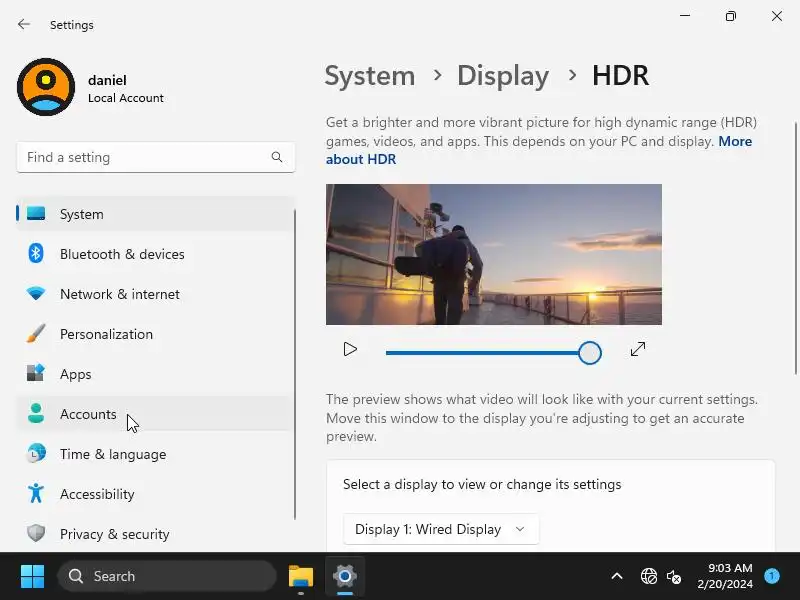800x600 pixels.
Task: Click the Local Account label
Action: tap(126, 98)
